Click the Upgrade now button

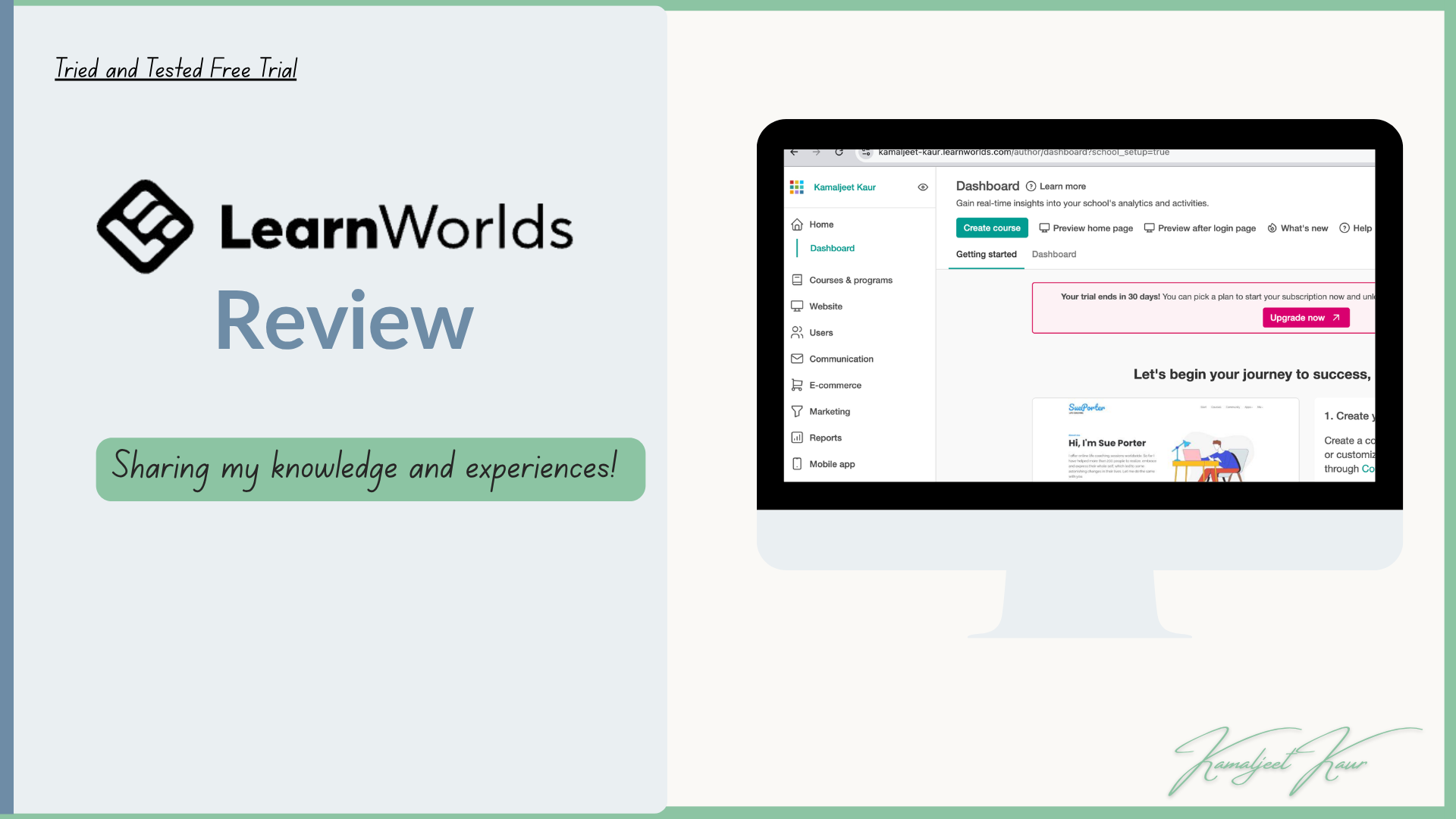pos(1306,318)
